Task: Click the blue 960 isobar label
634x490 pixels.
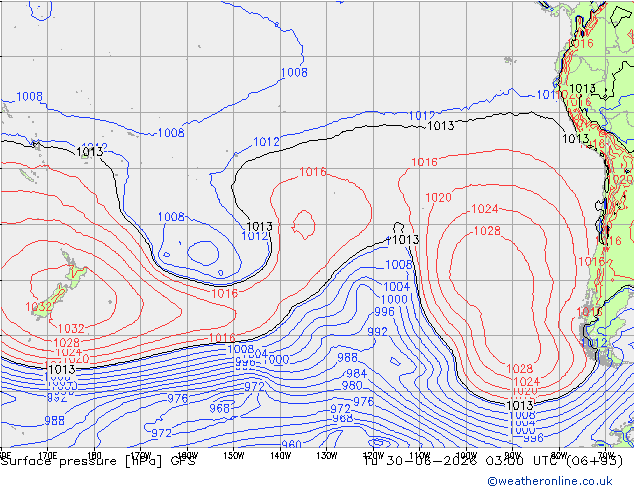Action: (291, 444)
